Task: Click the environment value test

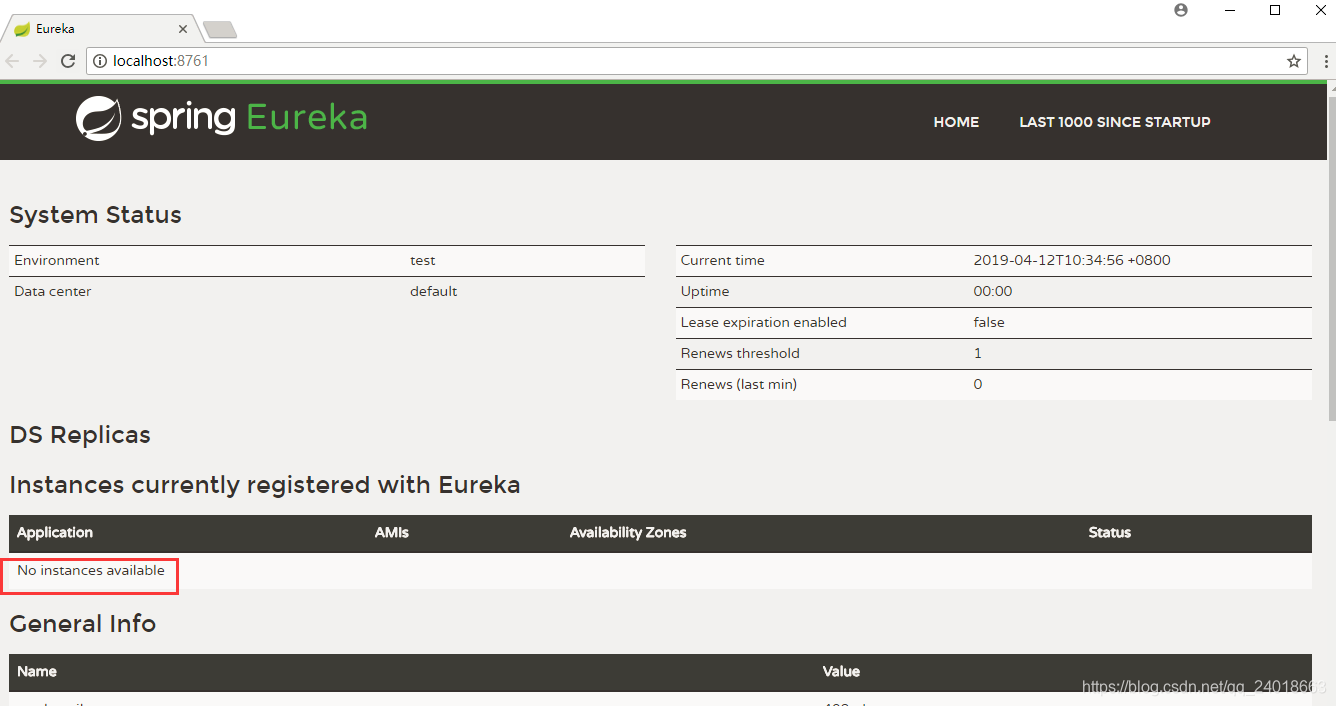Action: (423, 260)
